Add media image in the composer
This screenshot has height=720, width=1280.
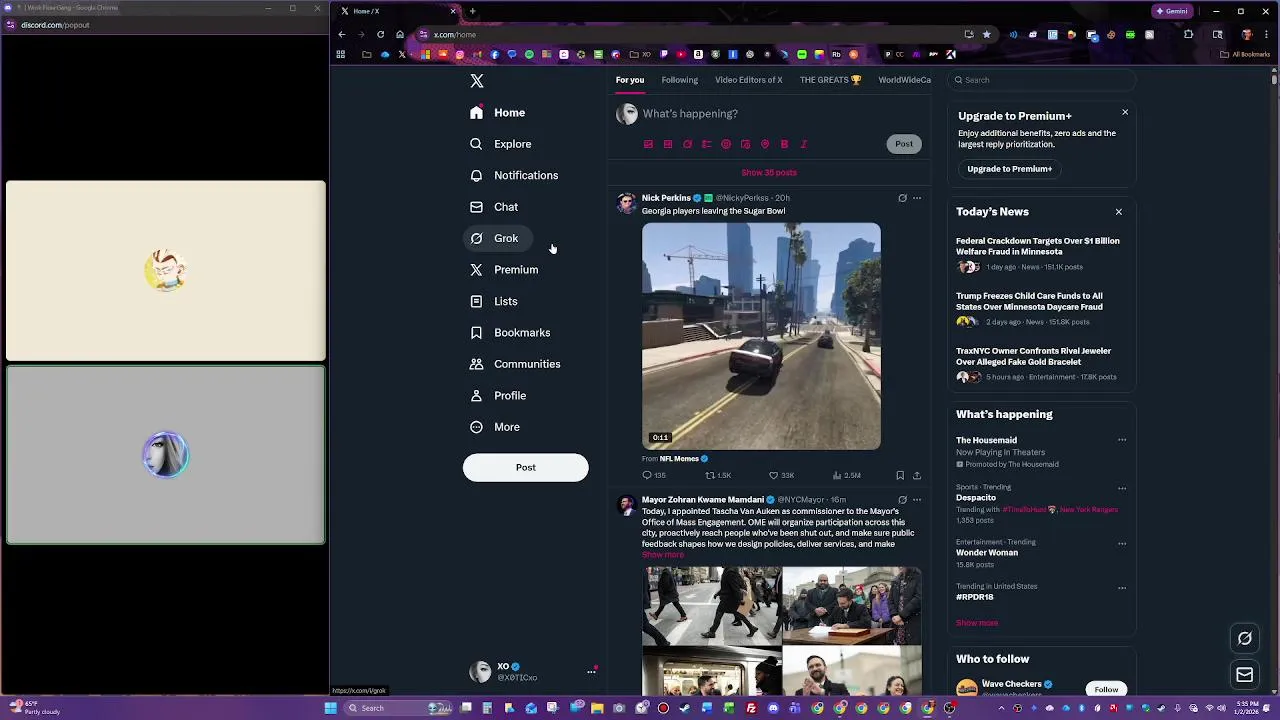pos(648,144)
